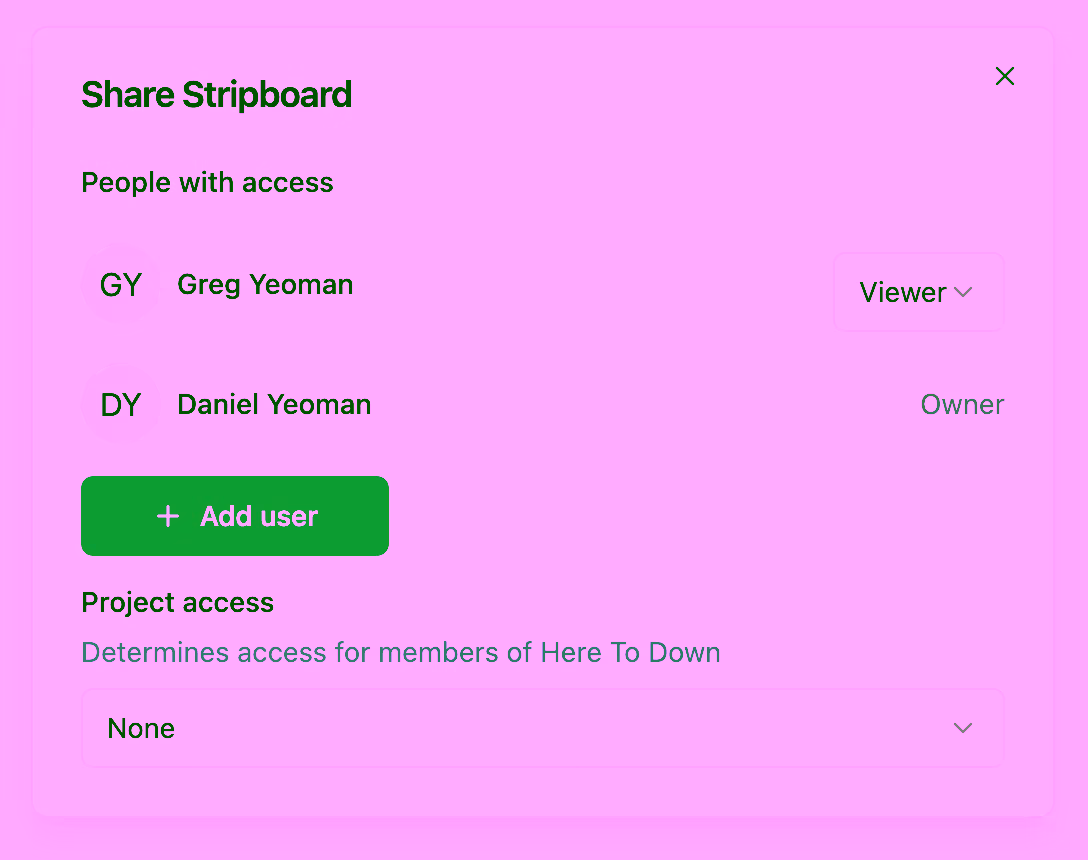Click the chevron next to Viewer
Image resolution: width=1088 pixels, height=860 pixels.
[963, 292]
